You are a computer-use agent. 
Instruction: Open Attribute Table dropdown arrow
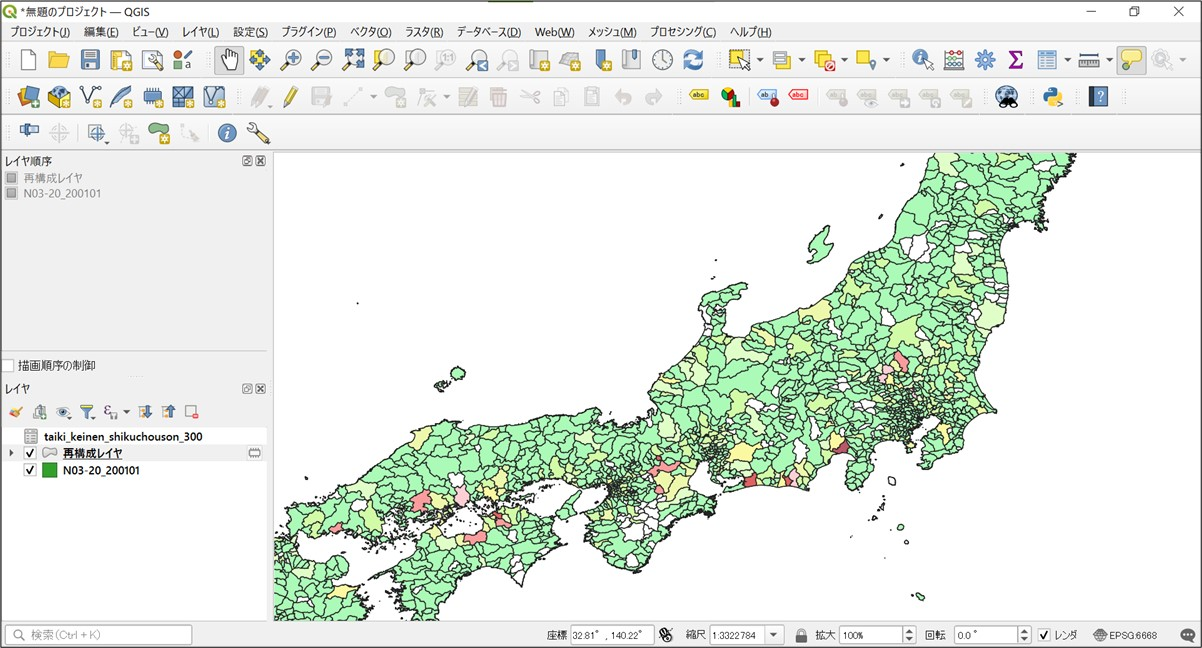click(x=1067, y=60)
